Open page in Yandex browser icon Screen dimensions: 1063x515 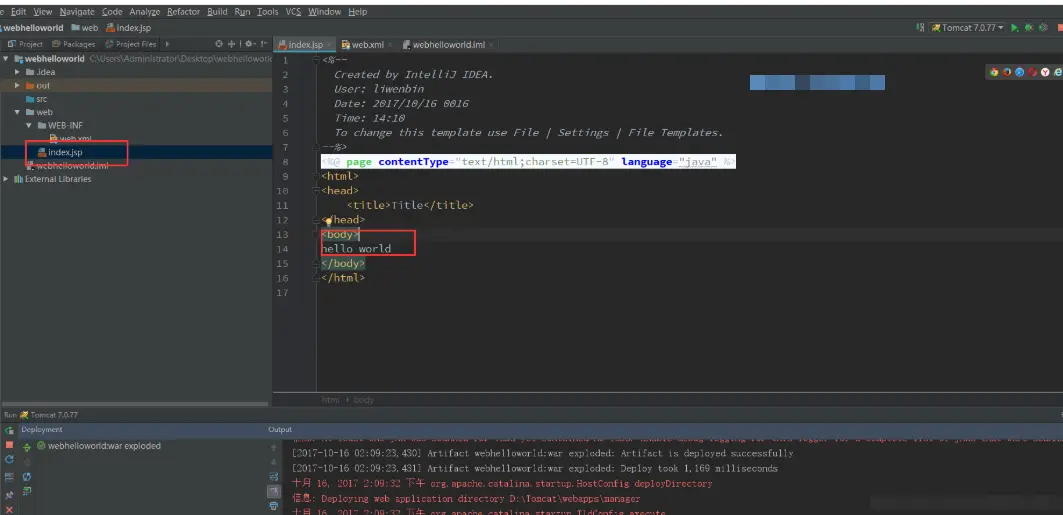(x=1045, y=72)
